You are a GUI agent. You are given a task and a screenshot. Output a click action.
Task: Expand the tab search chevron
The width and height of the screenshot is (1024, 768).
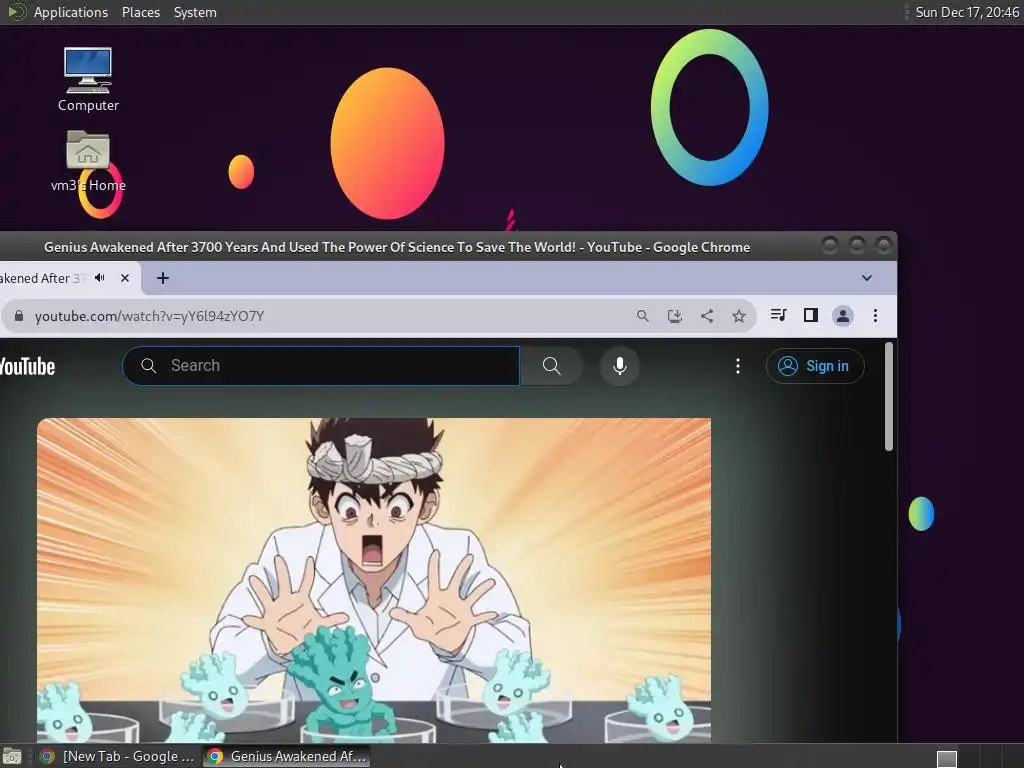pos(867,278)
